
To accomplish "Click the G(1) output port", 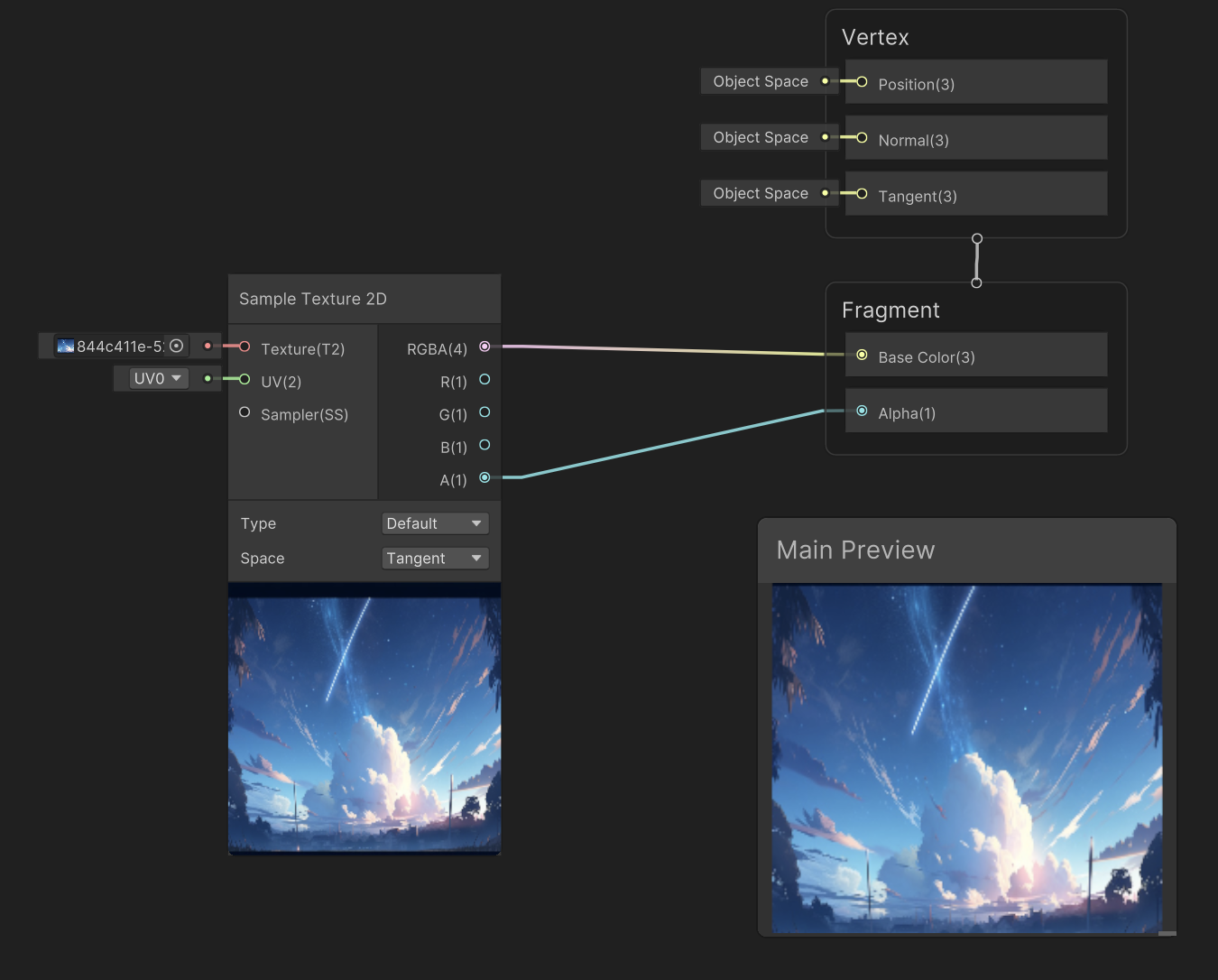I will 484,412.
